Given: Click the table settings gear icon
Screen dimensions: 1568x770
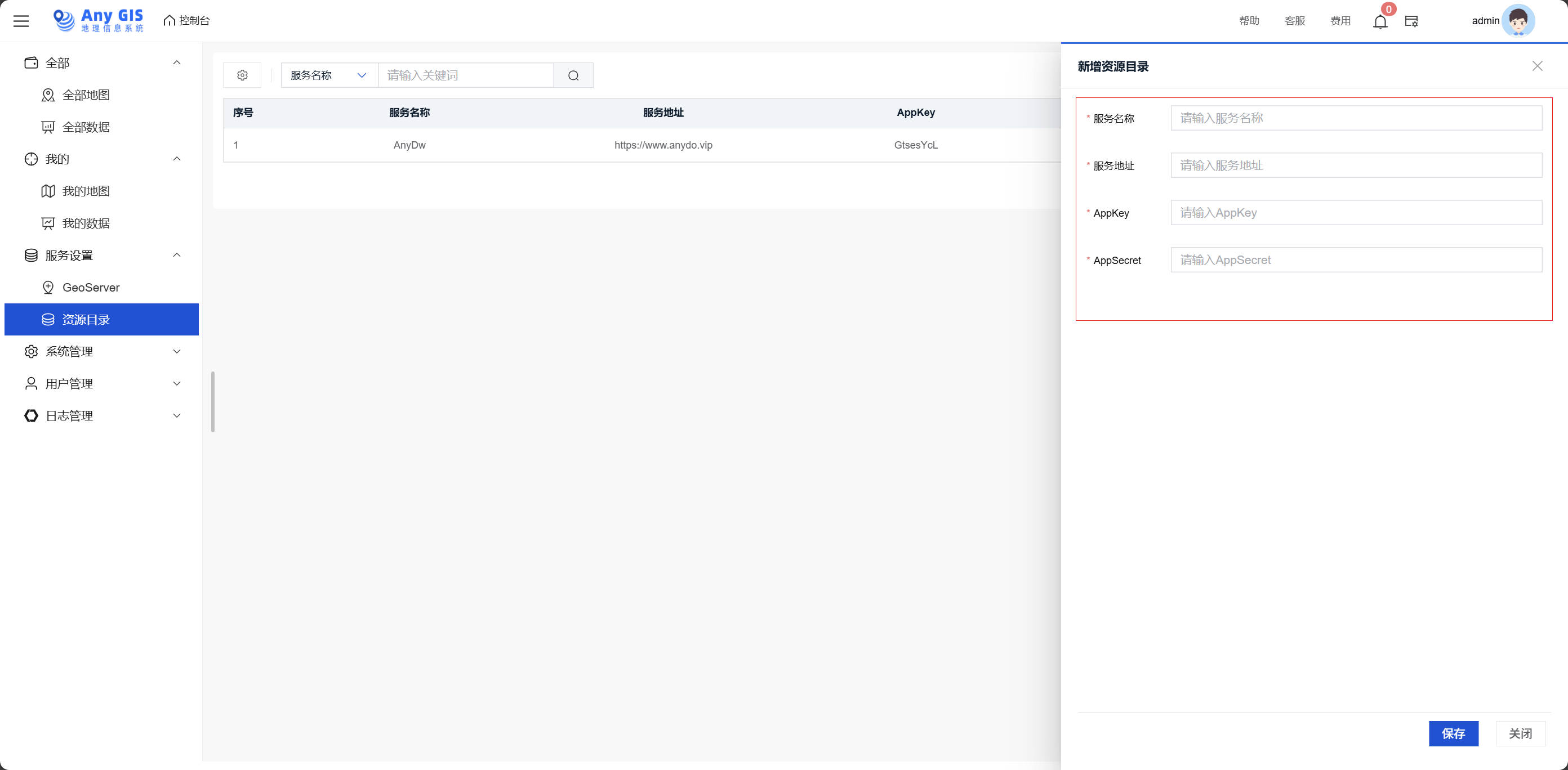Looking at the screenshot, I should pyautogui.click(x=242, y=75).
